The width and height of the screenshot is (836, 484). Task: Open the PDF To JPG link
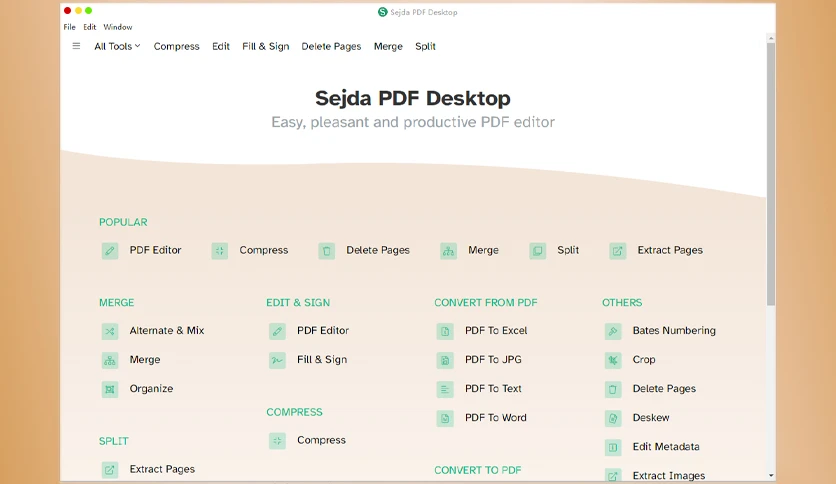pyautogui.click(x=493, y=359)
